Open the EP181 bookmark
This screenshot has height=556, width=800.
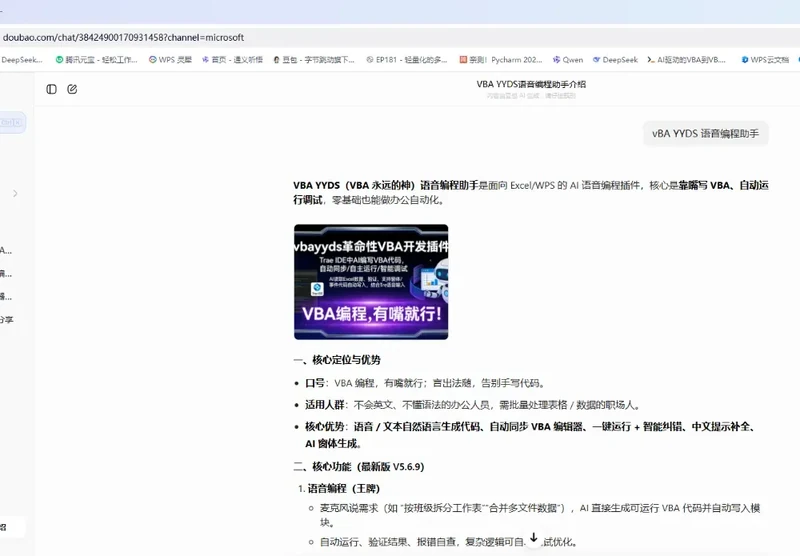[407, 60]
